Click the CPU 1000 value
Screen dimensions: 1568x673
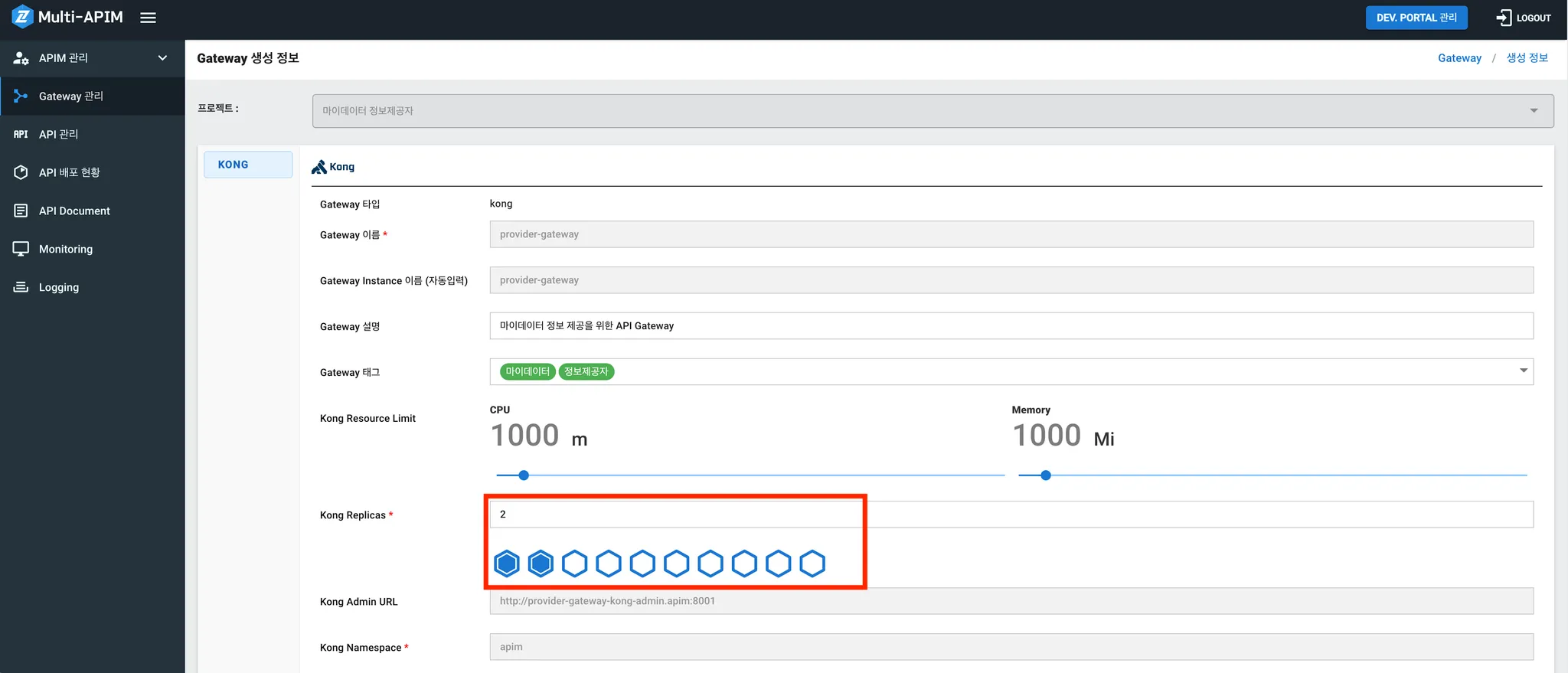(525, 436)
